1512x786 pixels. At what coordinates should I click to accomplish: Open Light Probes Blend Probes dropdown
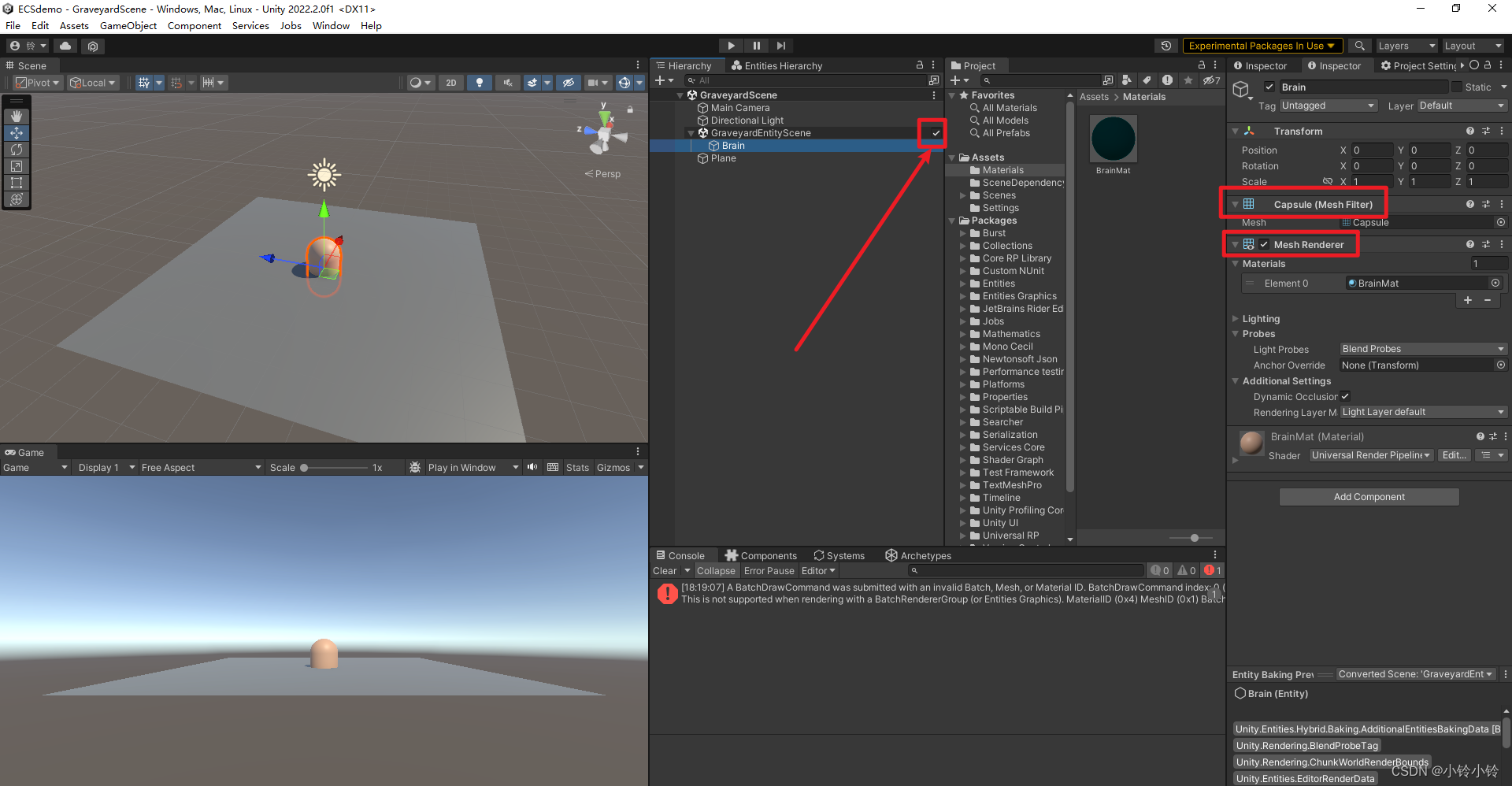tap(1423, 349)
